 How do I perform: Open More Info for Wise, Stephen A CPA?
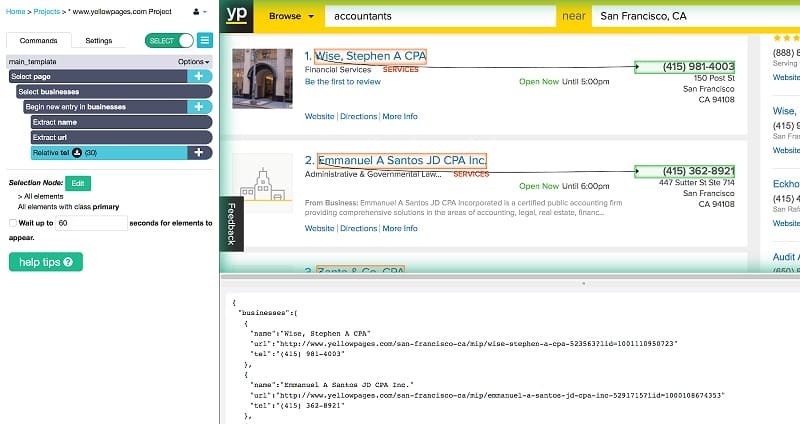click(400, 116)
